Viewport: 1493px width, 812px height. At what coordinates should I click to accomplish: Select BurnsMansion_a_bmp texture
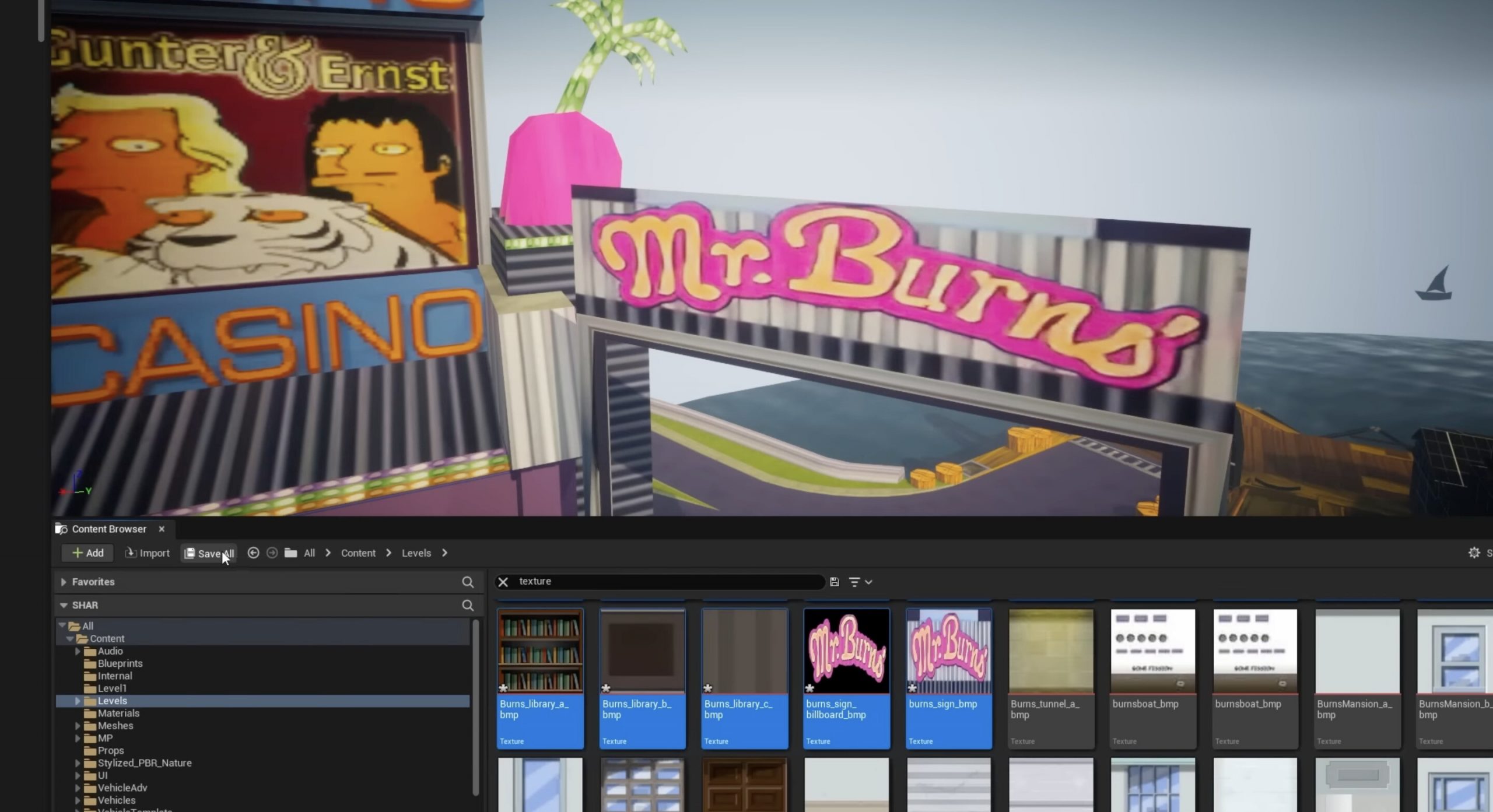pyautogui.click(x=1358, y=679)
